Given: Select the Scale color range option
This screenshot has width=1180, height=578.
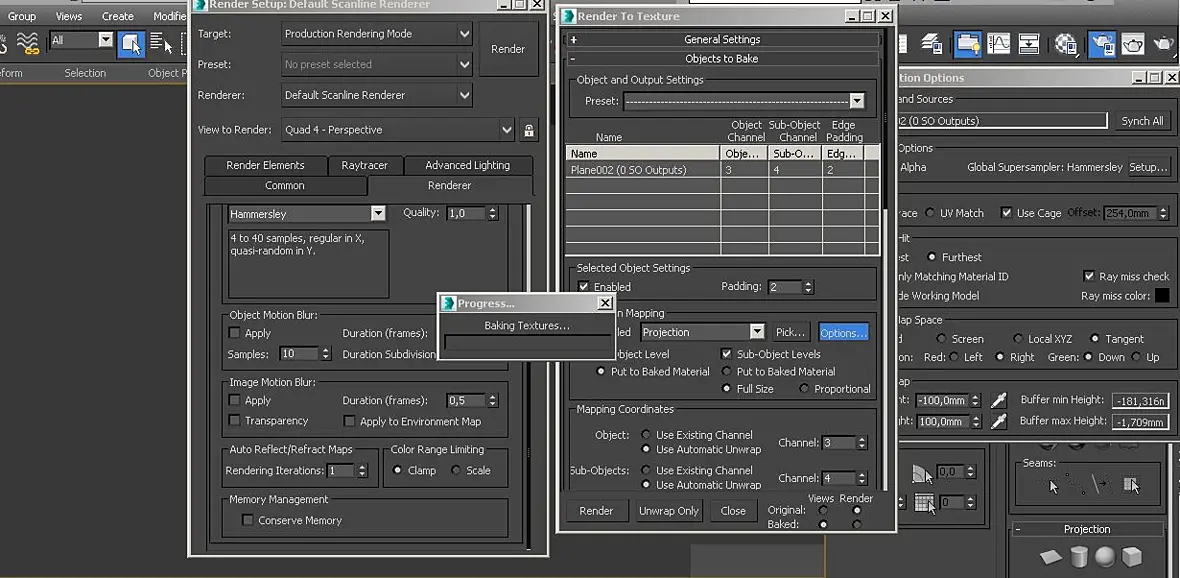Looking at the screenshot, I should (456, 470).
